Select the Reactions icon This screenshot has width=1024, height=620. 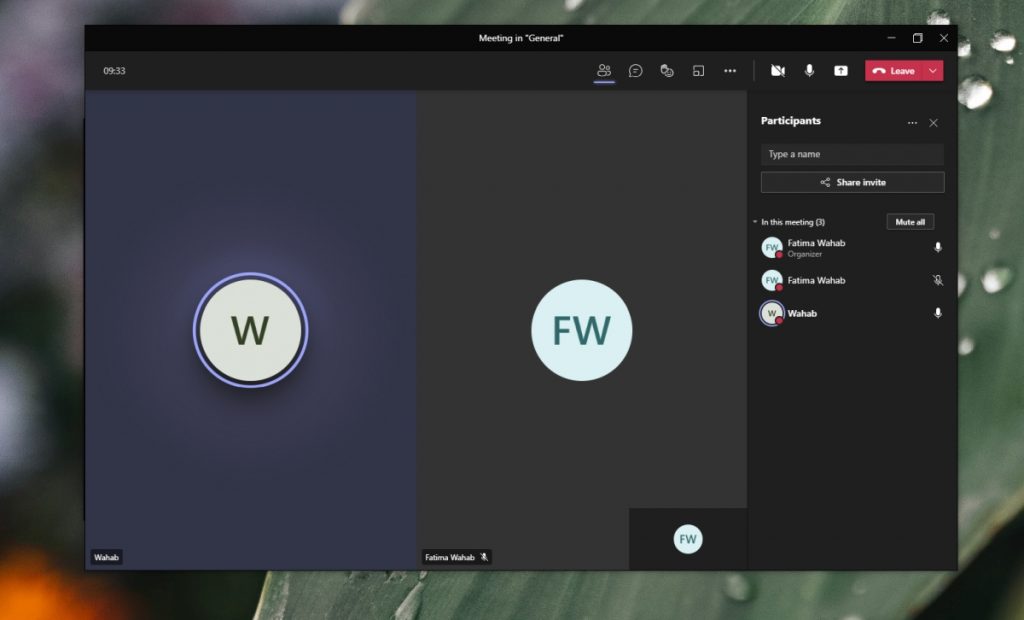667,70
